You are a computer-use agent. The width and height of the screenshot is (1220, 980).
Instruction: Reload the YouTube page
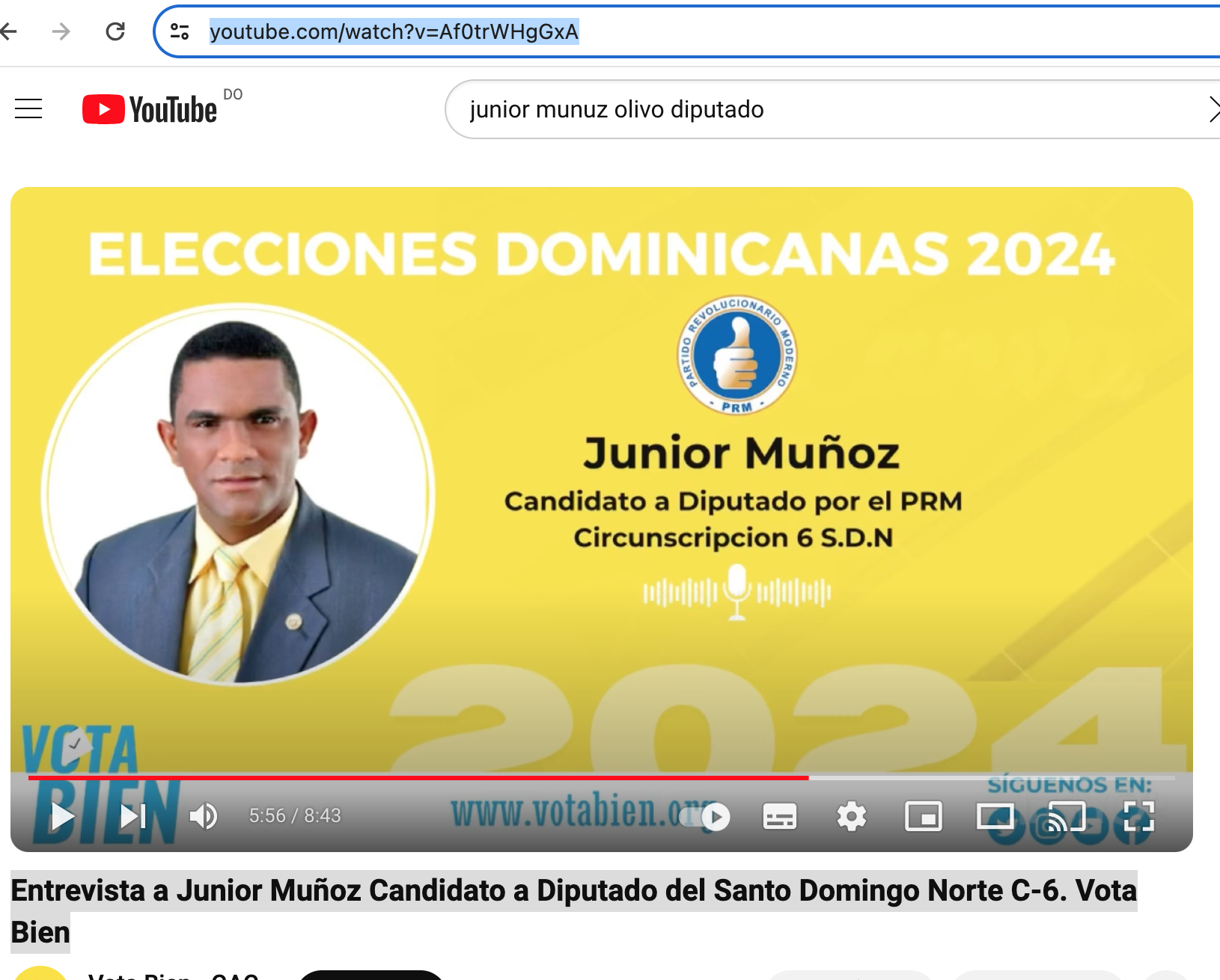(115, 31)
